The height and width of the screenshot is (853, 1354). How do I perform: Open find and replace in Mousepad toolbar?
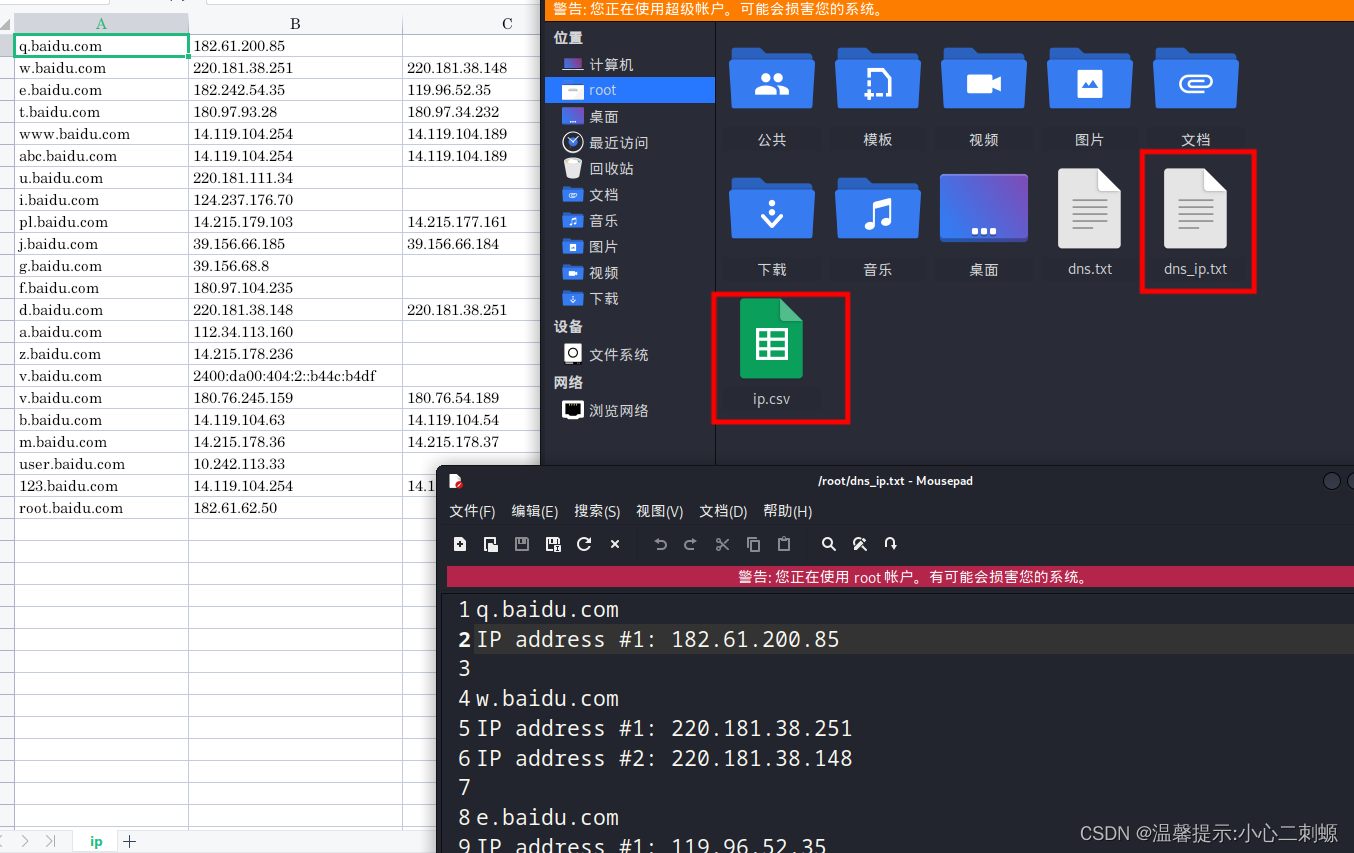coord(859,544)
